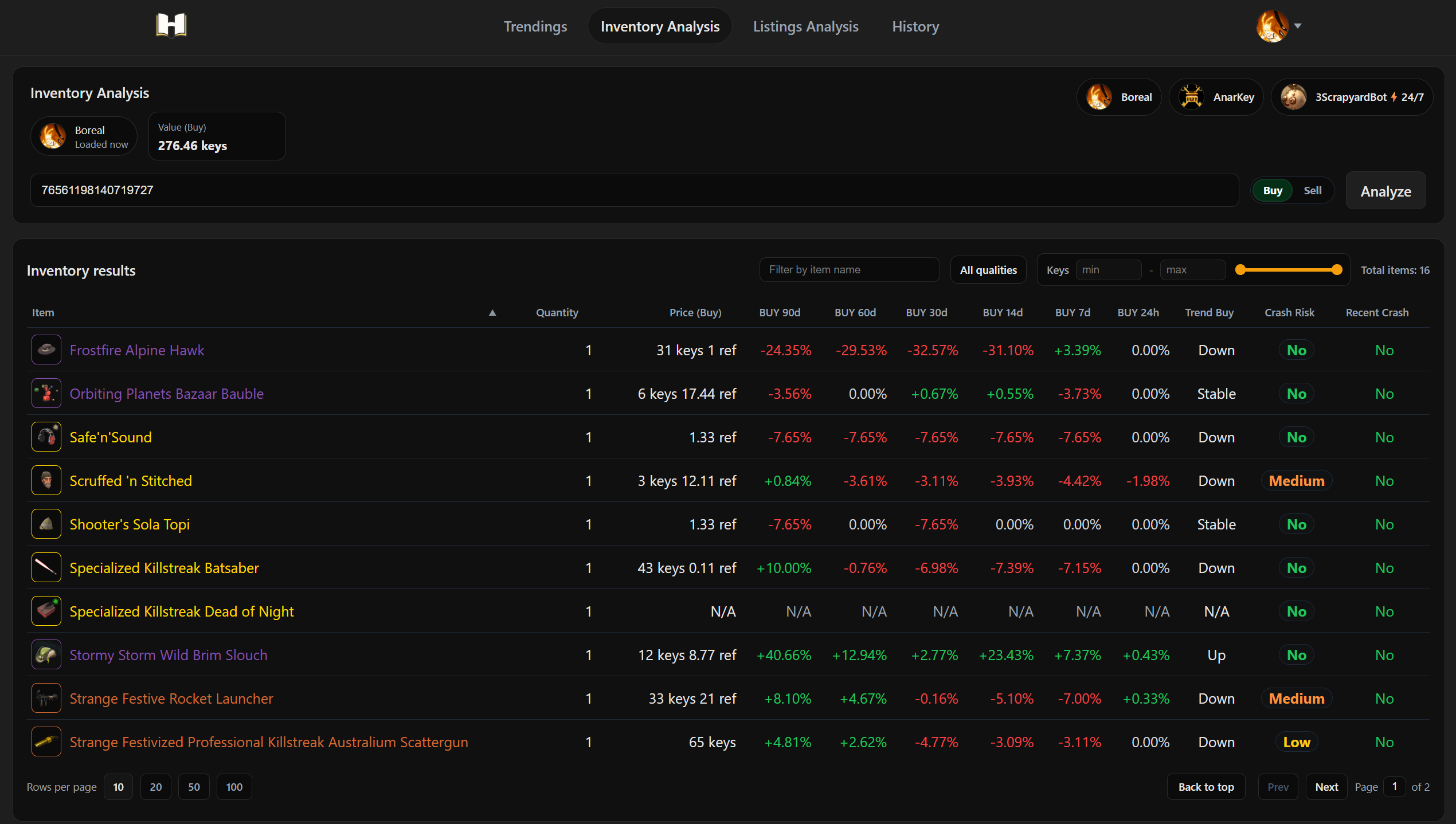Click the Low risk badge for Australium Scattergun
Viewport: 1456px width, 824px height.
point(1297,742)
